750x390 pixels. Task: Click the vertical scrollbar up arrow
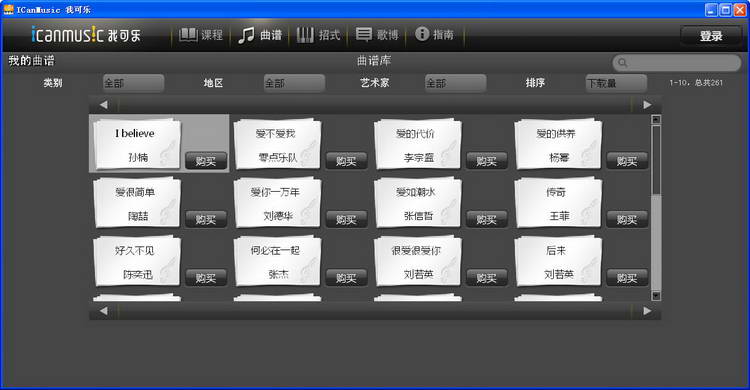tap(656, 119)
